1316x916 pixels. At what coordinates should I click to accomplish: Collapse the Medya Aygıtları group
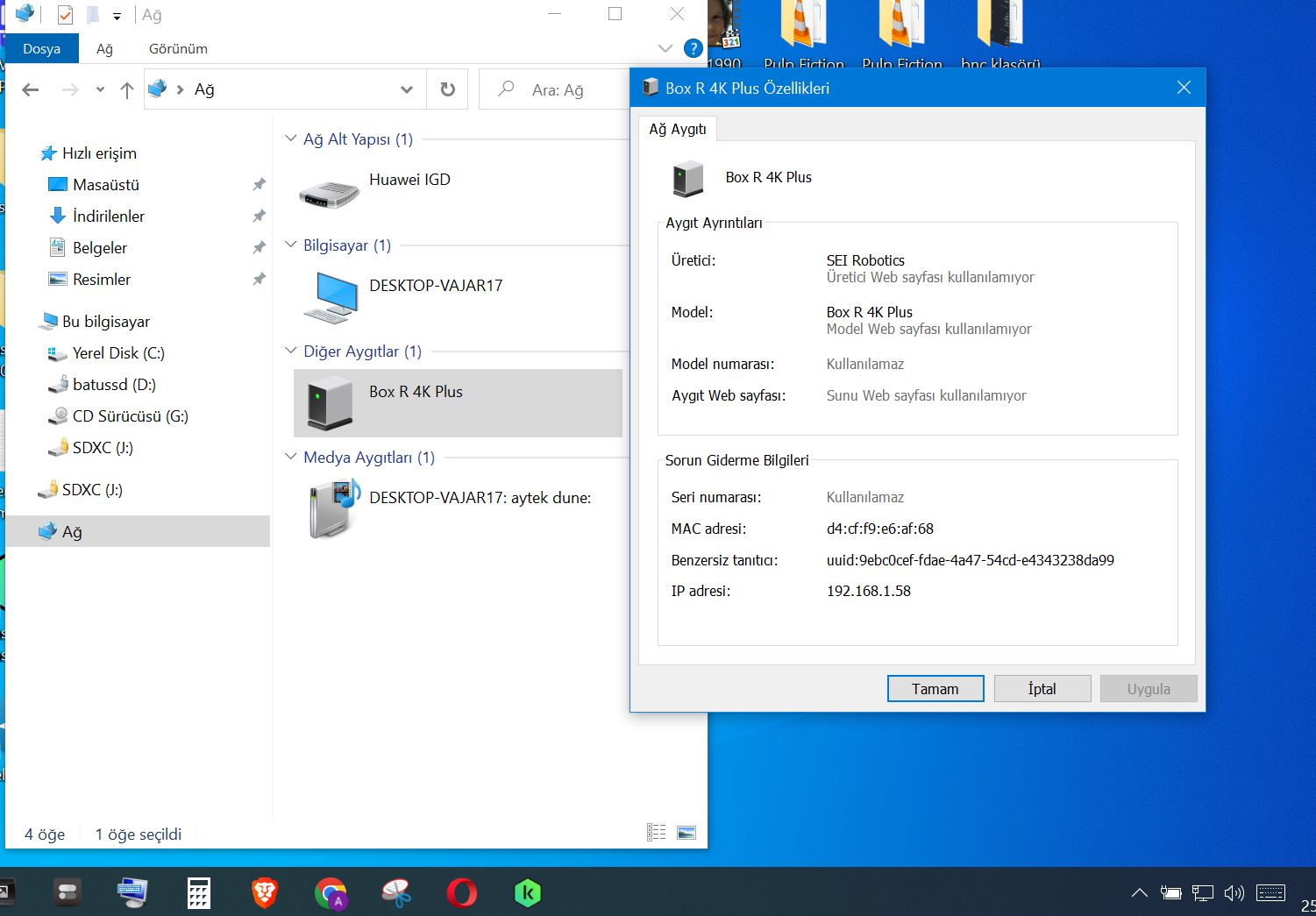click(x=291, y=457)
